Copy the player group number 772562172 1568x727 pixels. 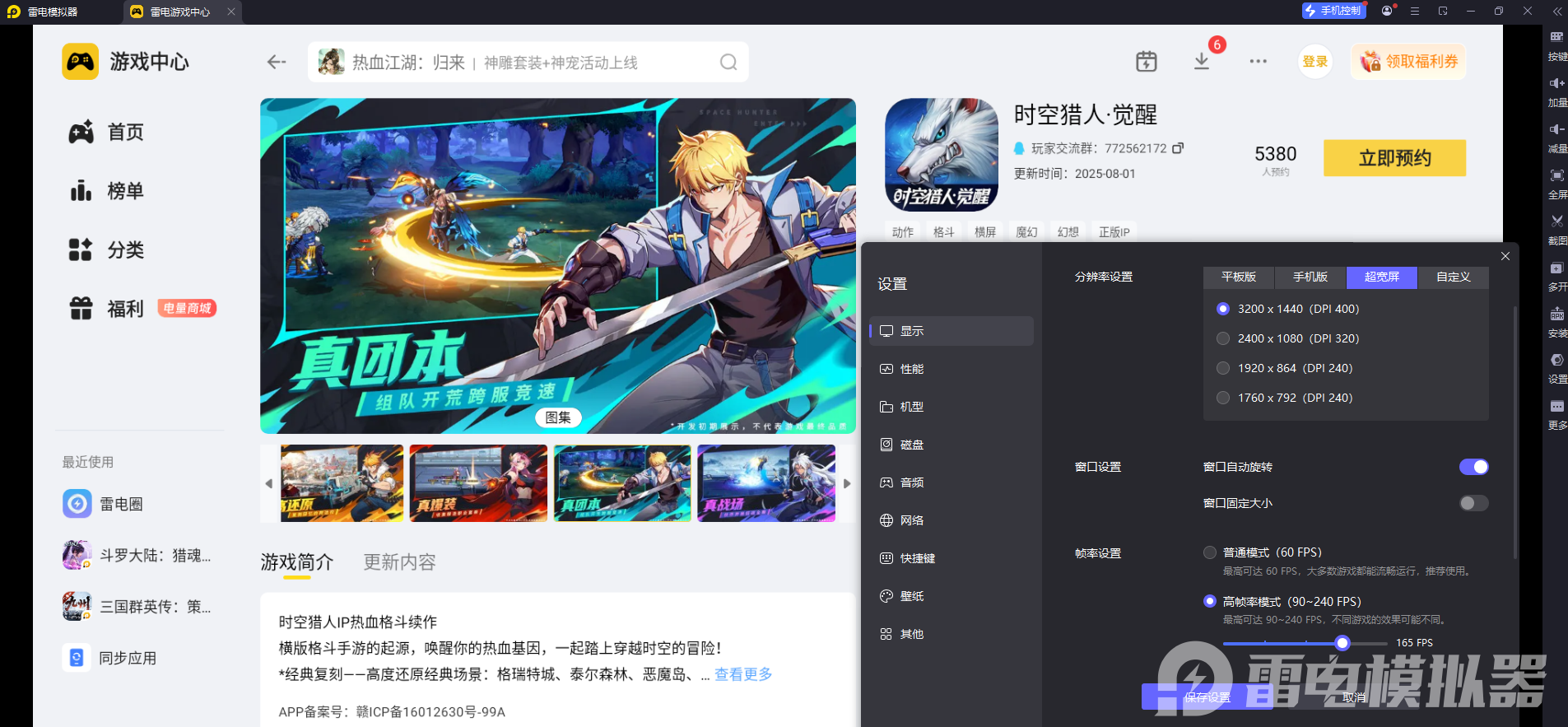coord(1178,148)
